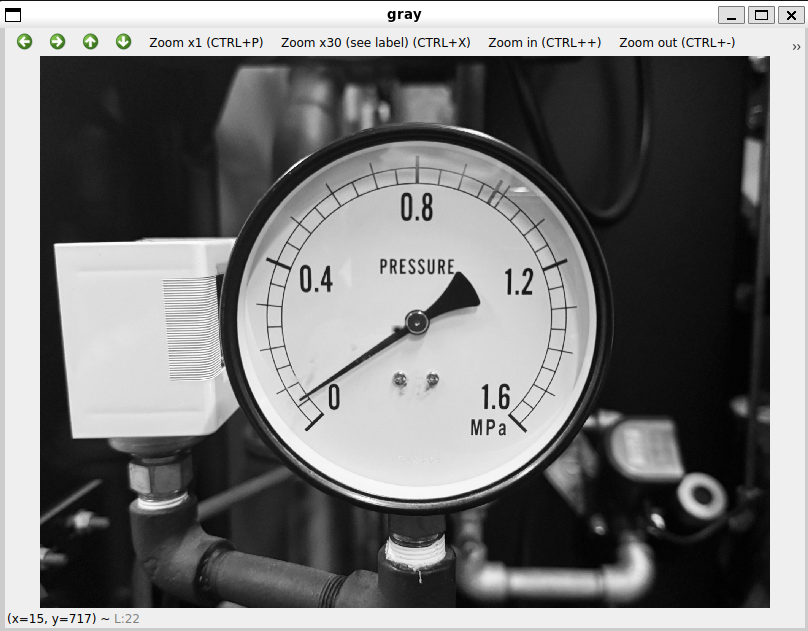This screenshot has height=631, width=808.
Task: Close the gray window
Action: coord(789,14)
